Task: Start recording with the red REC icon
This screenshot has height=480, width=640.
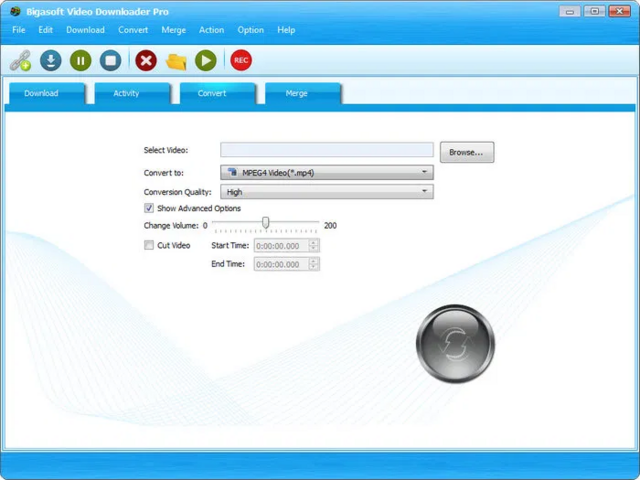Action: tap(241, 60)
